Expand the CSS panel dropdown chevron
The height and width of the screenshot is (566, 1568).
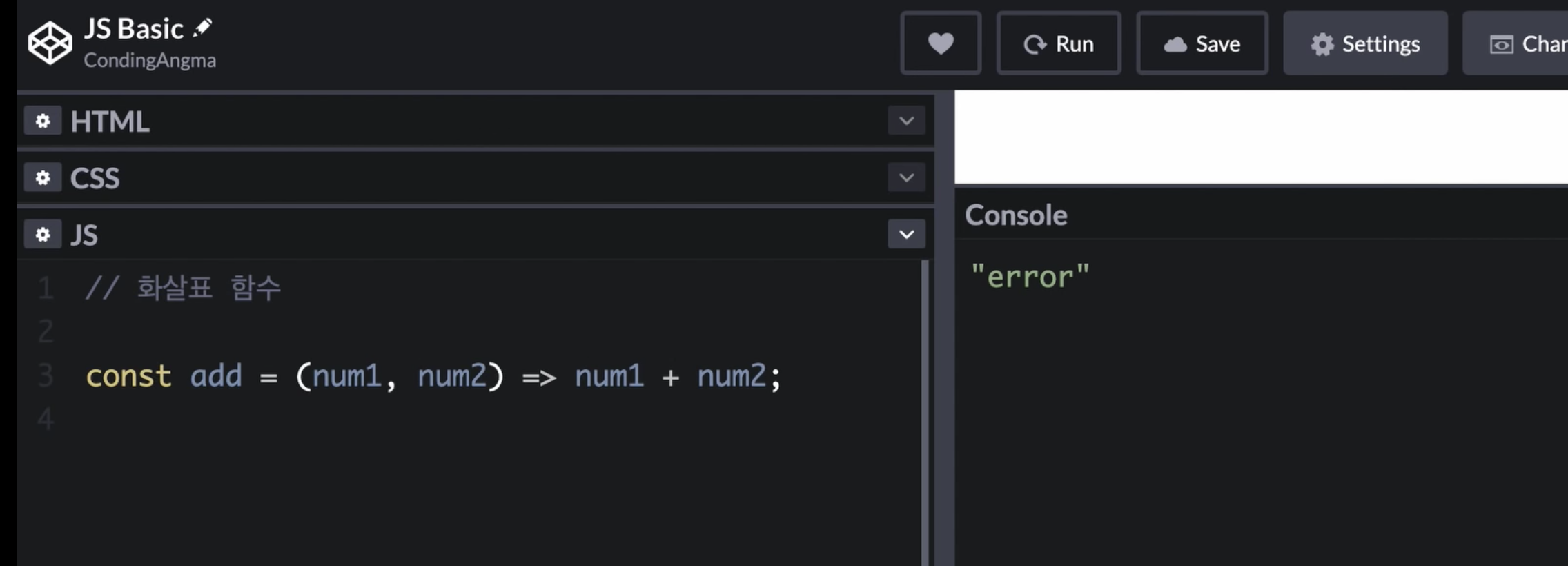(x=906, y=177)
